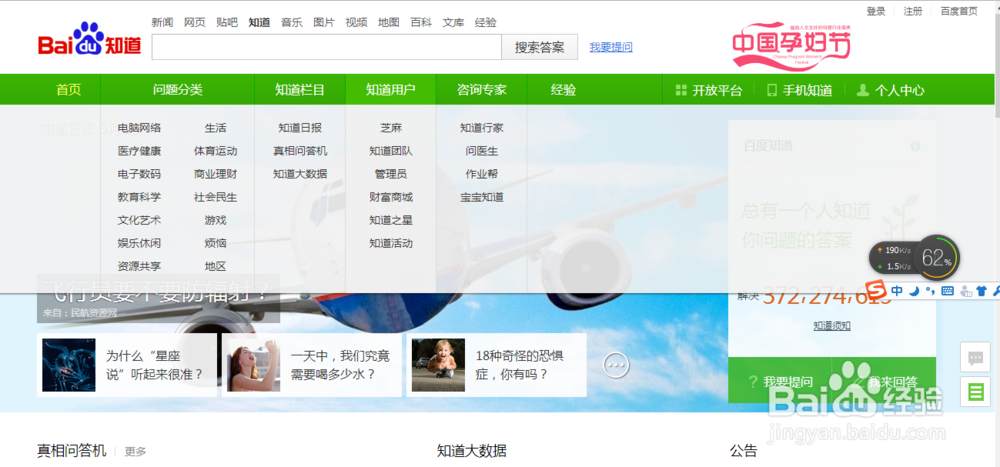Open 知道团队 under 知道用户
The width and height of the screenshot is (1000, 467).
[x=391, y=151]
